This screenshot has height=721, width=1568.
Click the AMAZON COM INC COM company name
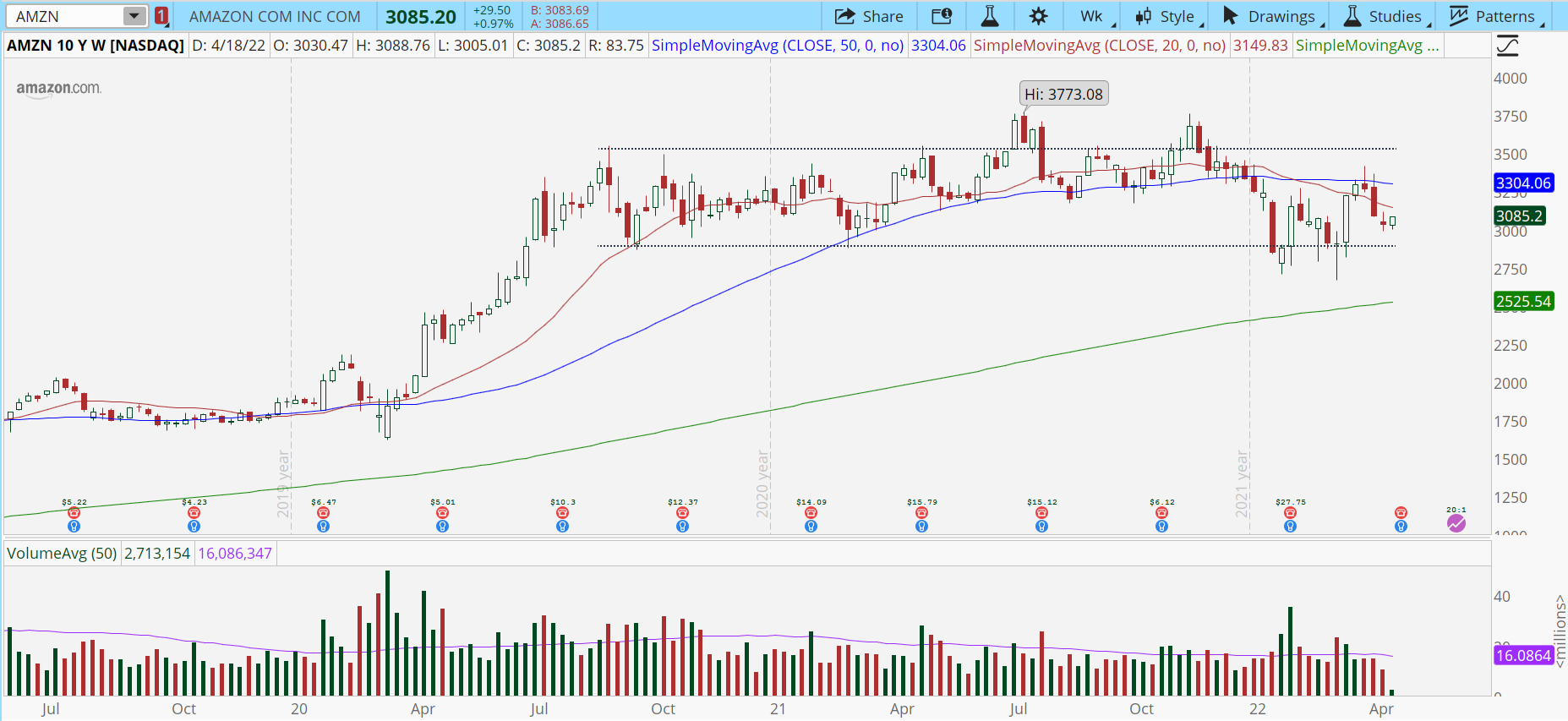click(275, 16)
